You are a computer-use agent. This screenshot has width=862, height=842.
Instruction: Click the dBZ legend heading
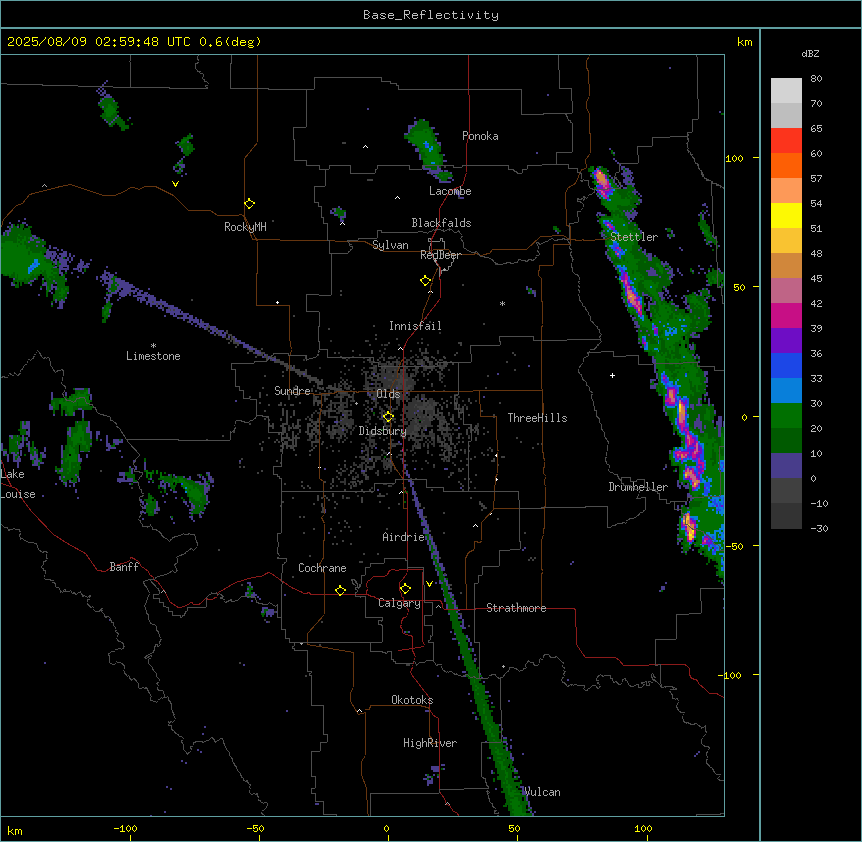[810, 53]
